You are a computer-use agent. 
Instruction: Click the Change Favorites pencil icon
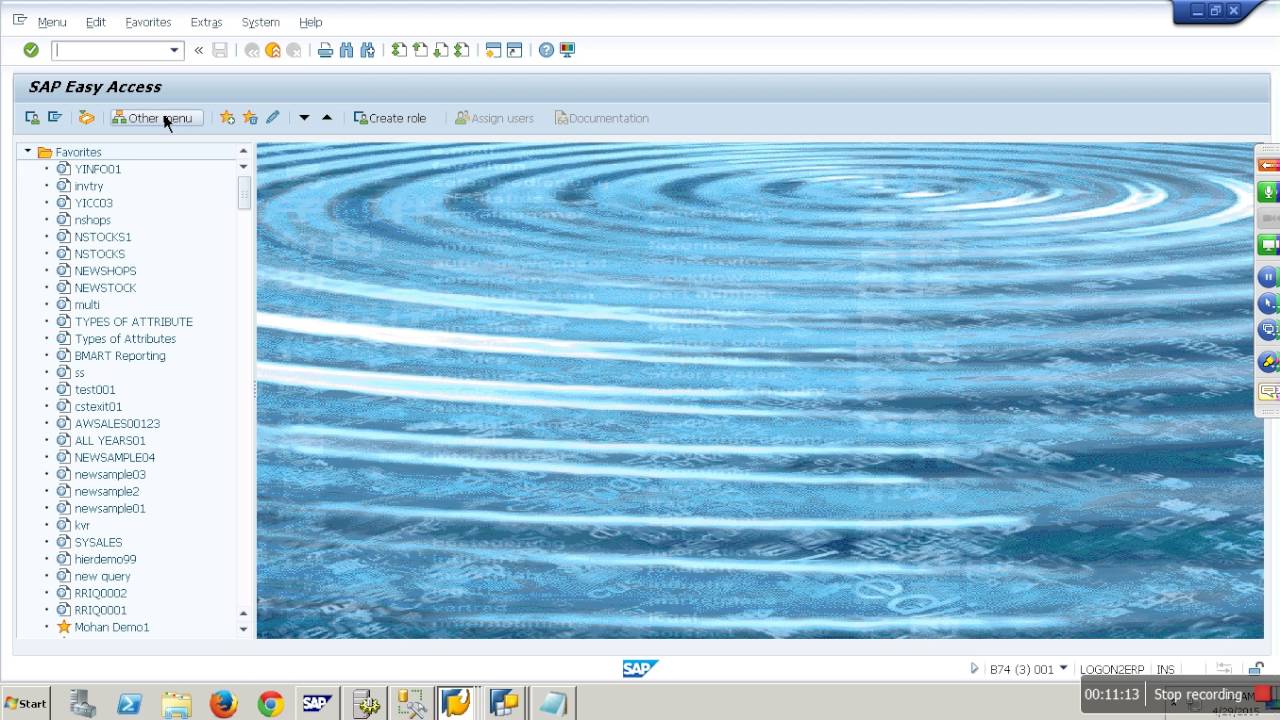272,118
